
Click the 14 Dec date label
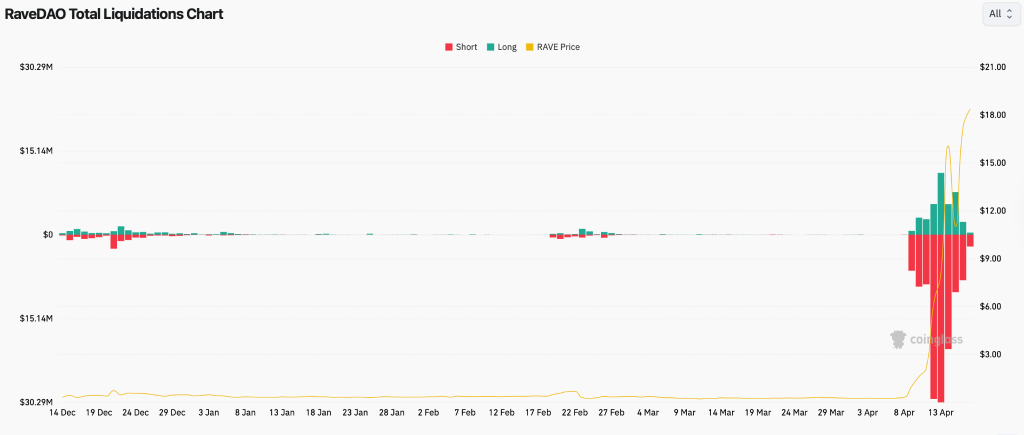tap(62, 412)
